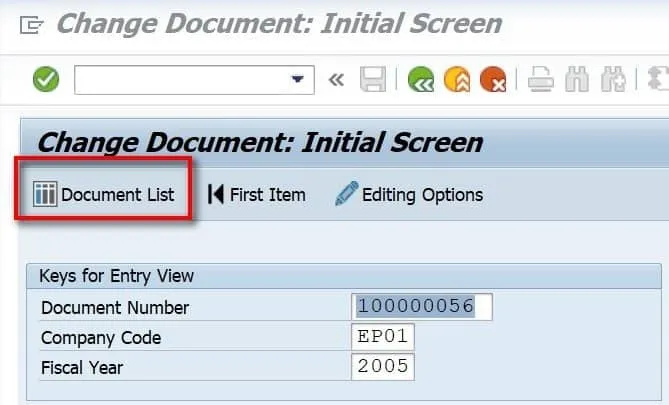Screen dimensions: 669x405
Task: Click the green Enter checkmark icon
Action: coord(46,79)
